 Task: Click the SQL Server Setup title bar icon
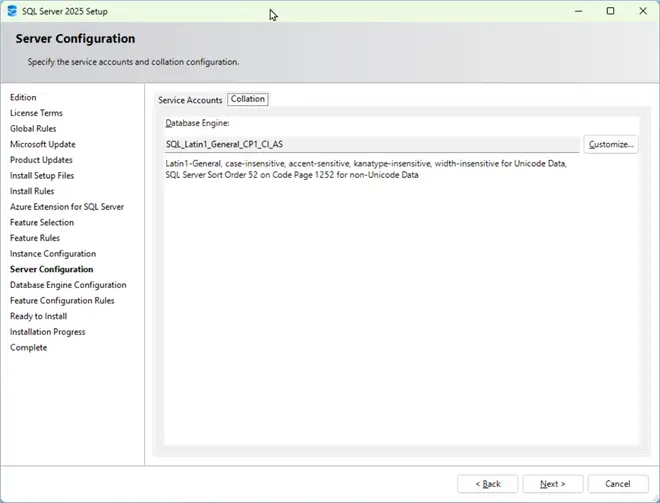coord(12,11)
